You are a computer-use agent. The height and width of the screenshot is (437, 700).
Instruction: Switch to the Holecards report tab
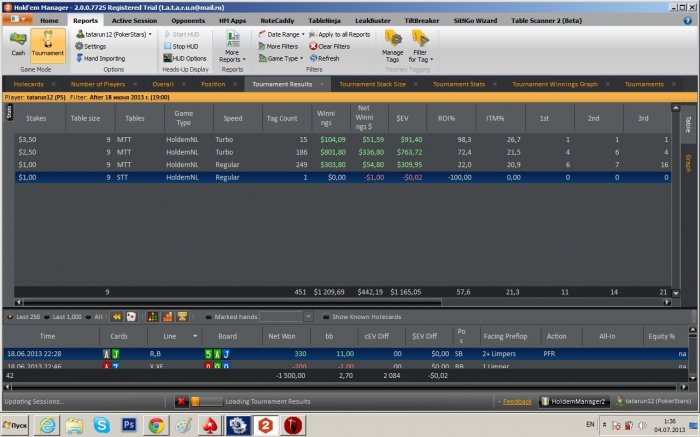point(29,84)
